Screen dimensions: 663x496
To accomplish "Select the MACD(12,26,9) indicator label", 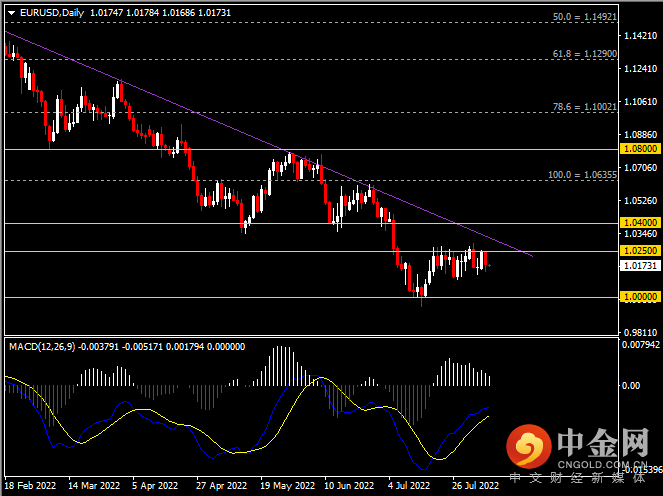I will [x=42, y=347].
